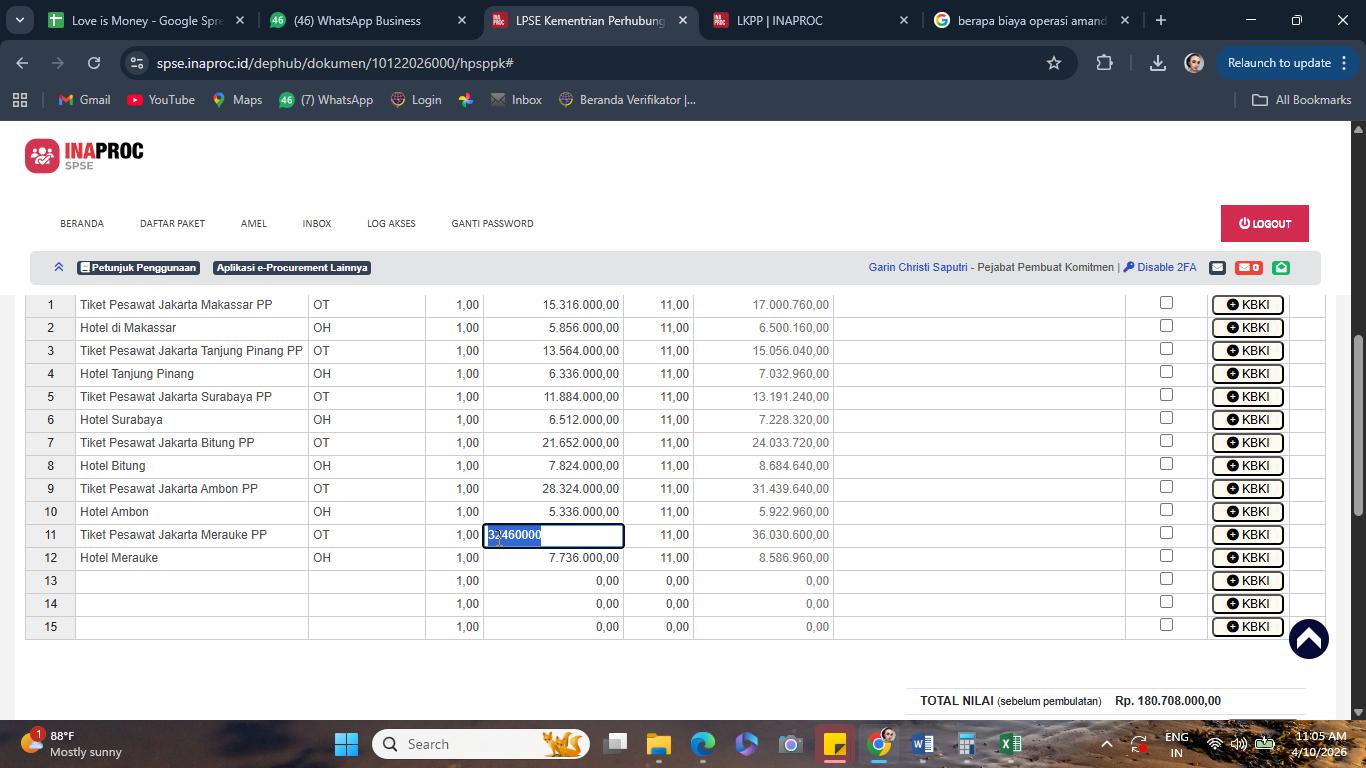Open LOG AKSES menu item
Viewport: 1366px width, 768px height.
(391, 223)
